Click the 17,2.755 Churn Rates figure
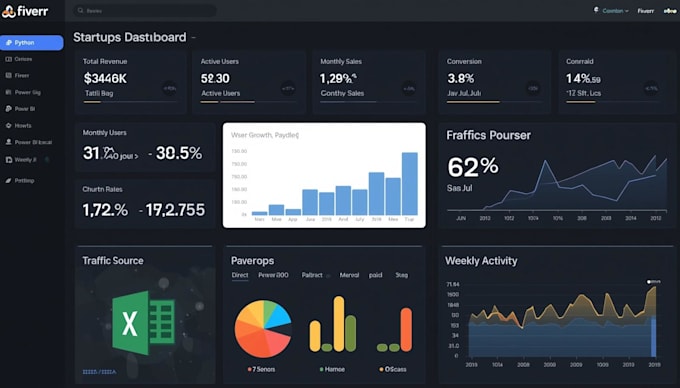 [x=175, y=210]
